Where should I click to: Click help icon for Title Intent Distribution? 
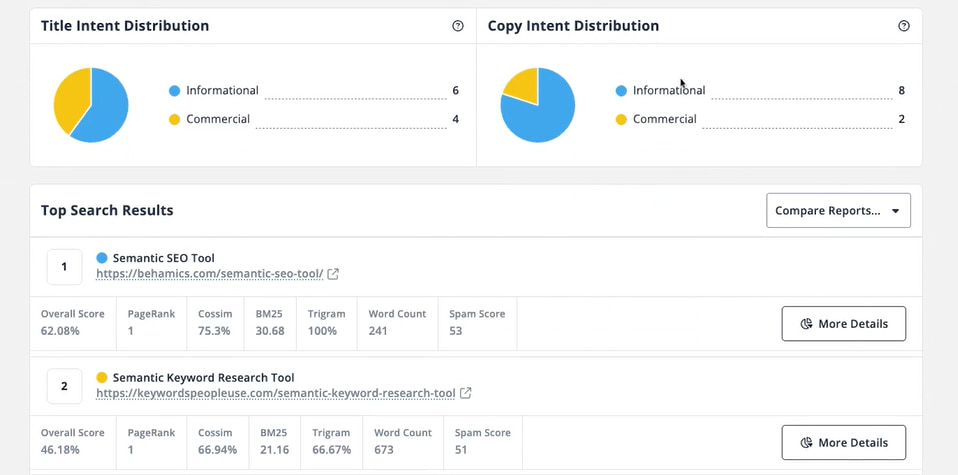(458, 26)
